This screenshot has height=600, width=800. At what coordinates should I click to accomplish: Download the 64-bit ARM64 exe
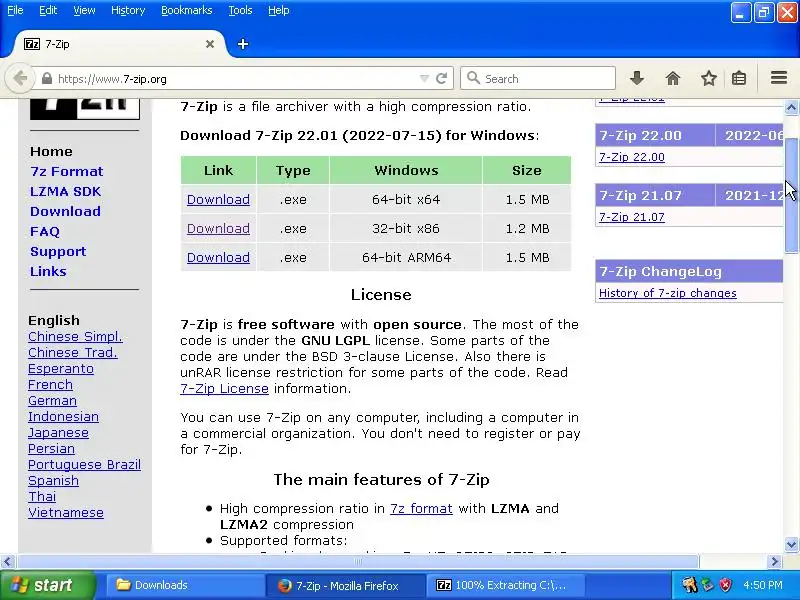218,258
